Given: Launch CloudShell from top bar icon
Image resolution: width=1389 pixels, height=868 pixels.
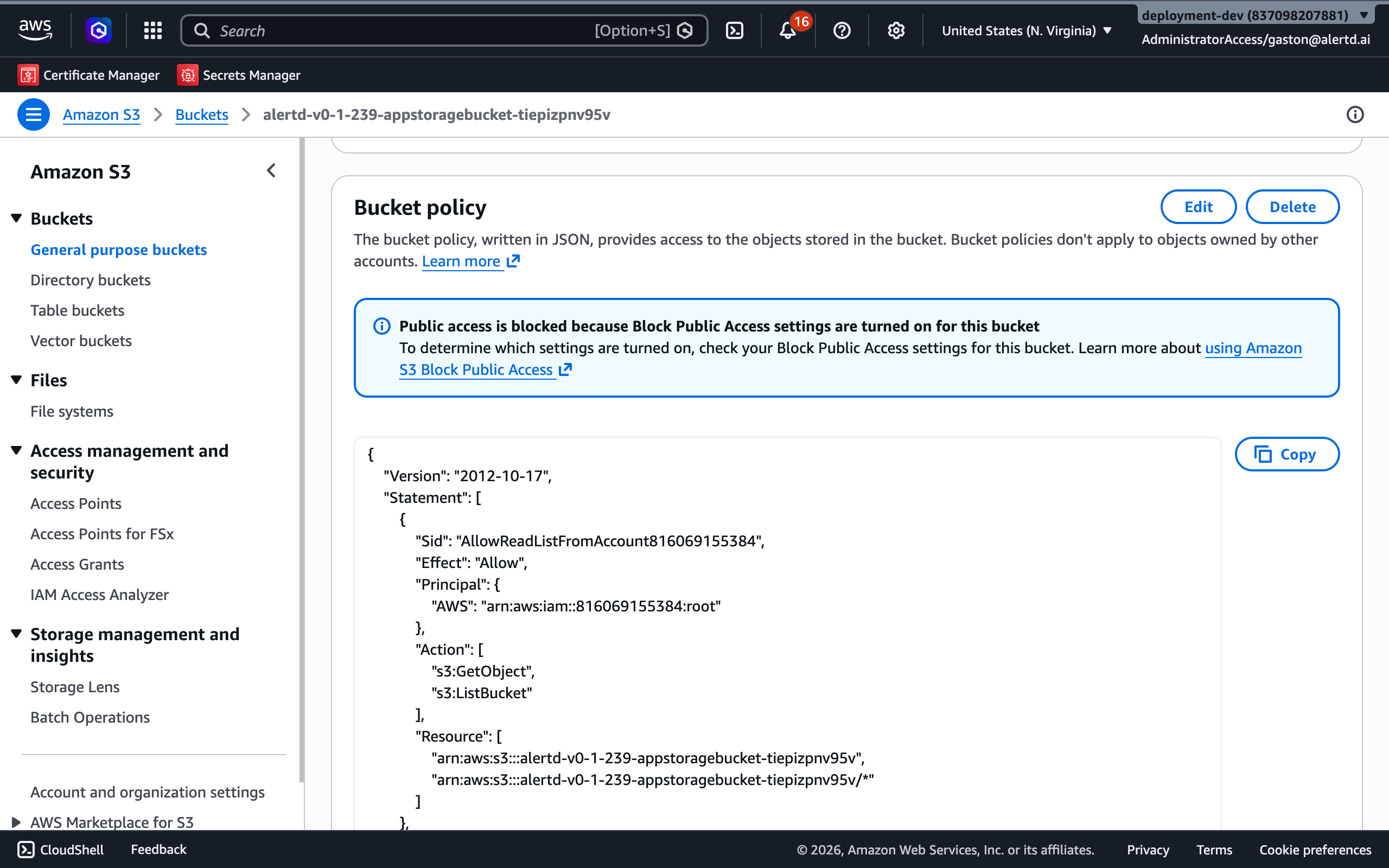Looking at the screenshot, I should [734, 30].
